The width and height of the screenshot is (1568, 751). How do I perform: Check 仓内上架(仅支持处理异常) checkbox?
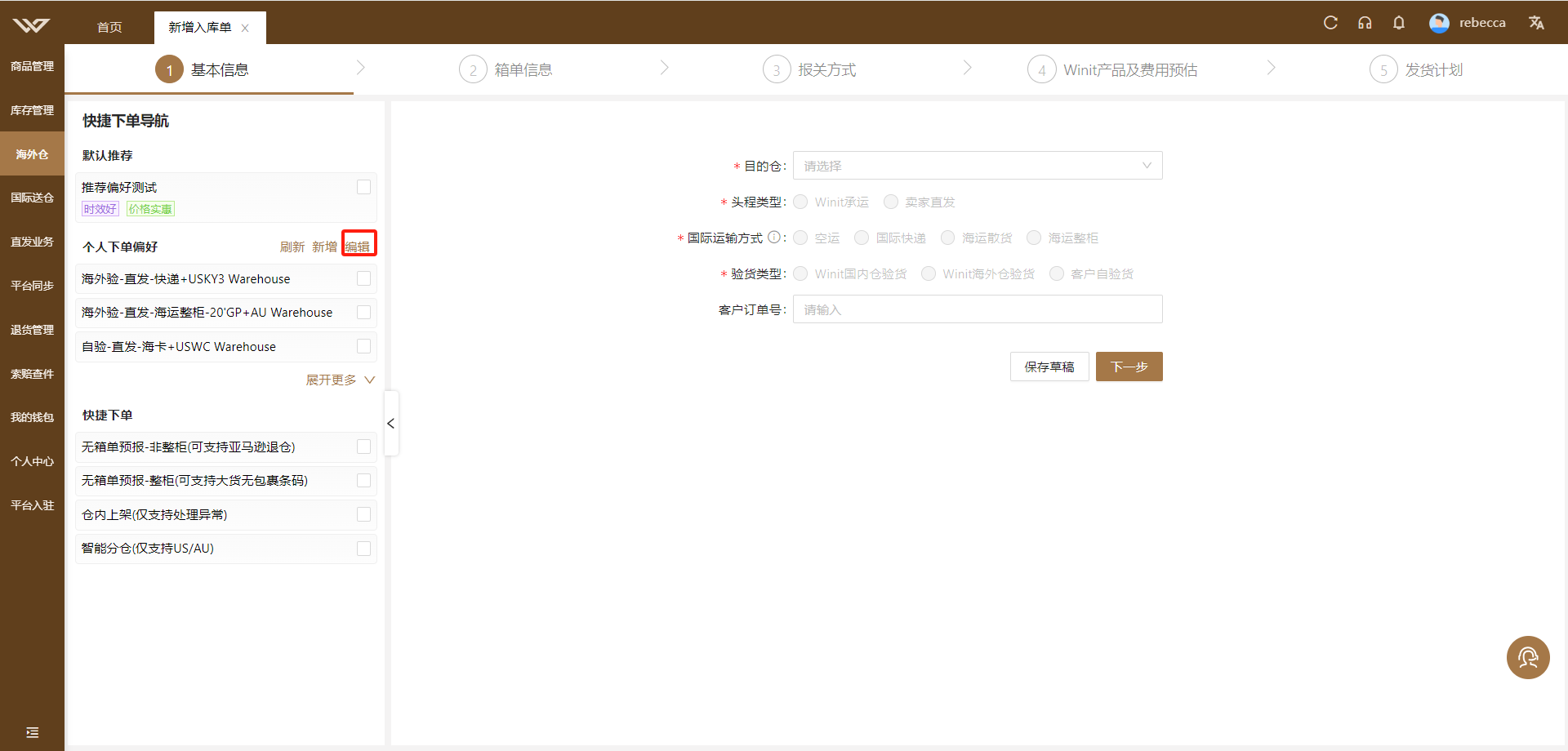[364, 514]
